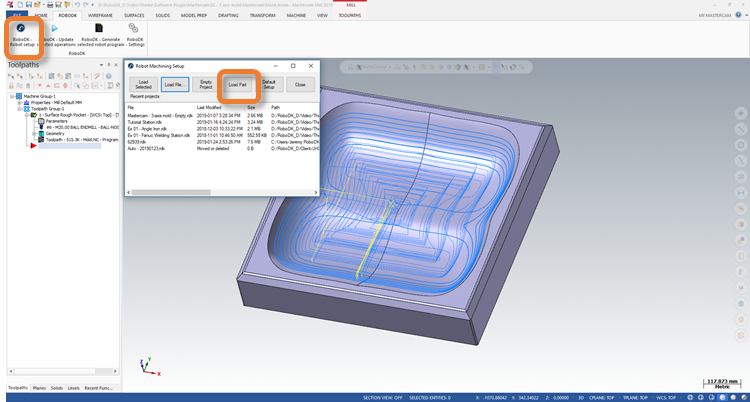Open RoboDK Settings from the ribbon
This screenshot has width=750, height=402.
pyautogui.click(x=134, y=30)
